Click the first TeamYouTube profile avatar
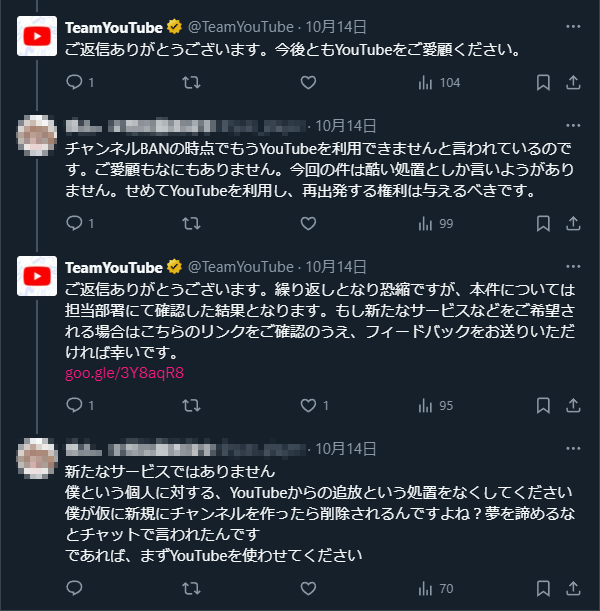The width and height of the screenshot is (600, 611). pyautogui.click(x=38, y=37)
